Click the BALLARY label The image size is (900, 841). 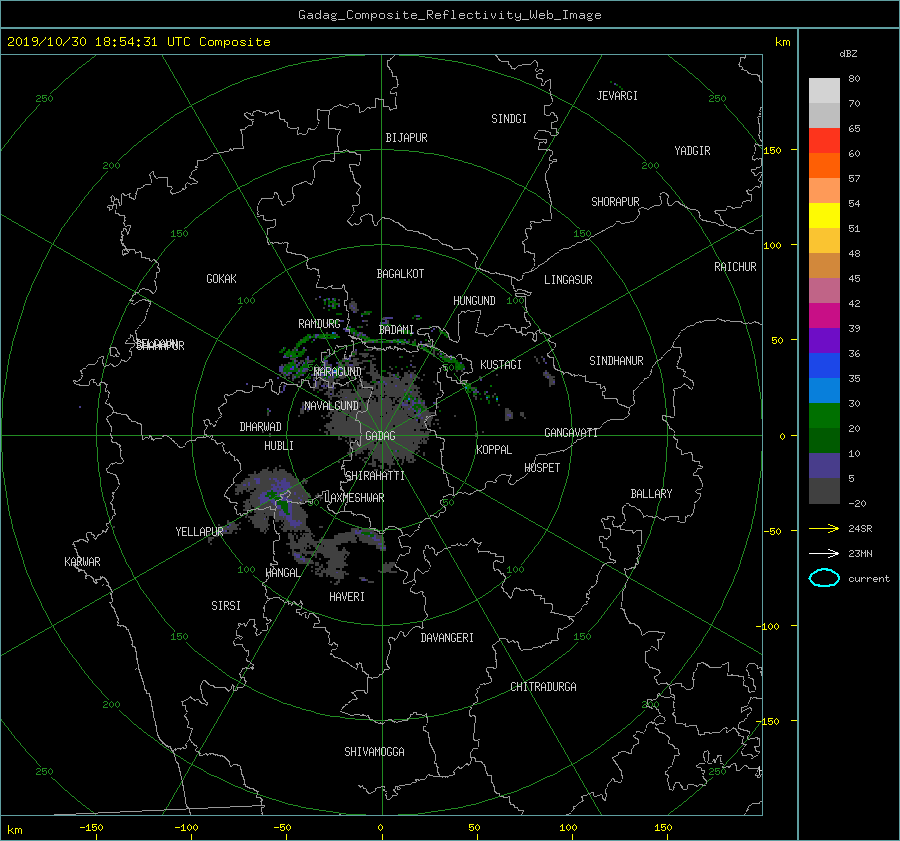point(651,494)
